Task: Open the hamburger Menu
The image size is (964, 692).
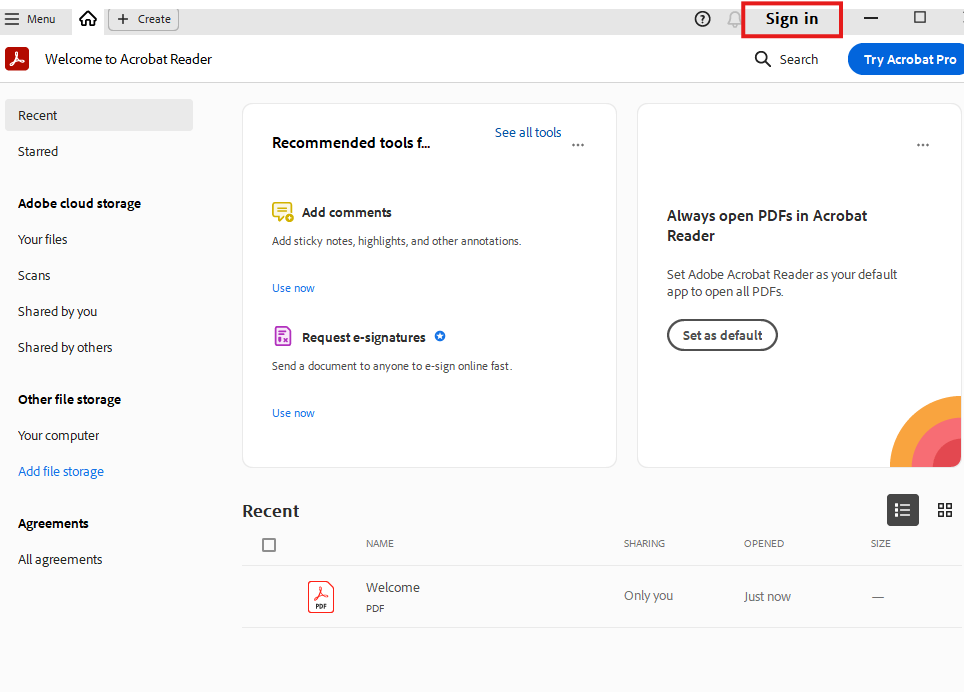Action: tap(30, 19)
